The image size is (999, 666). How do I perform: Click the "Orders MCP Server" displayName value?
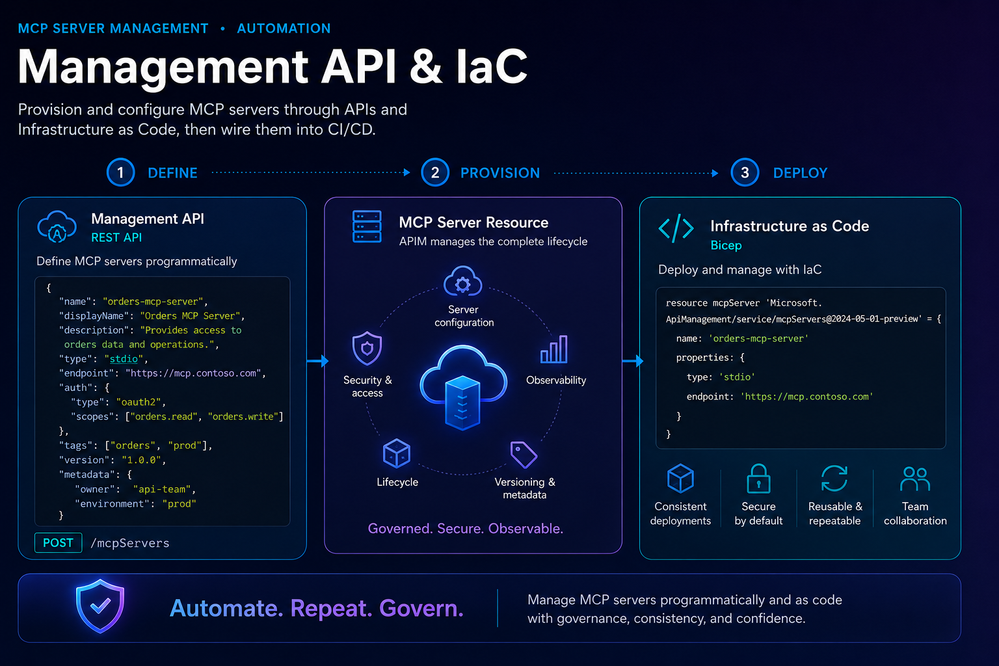tap(190, 316)
